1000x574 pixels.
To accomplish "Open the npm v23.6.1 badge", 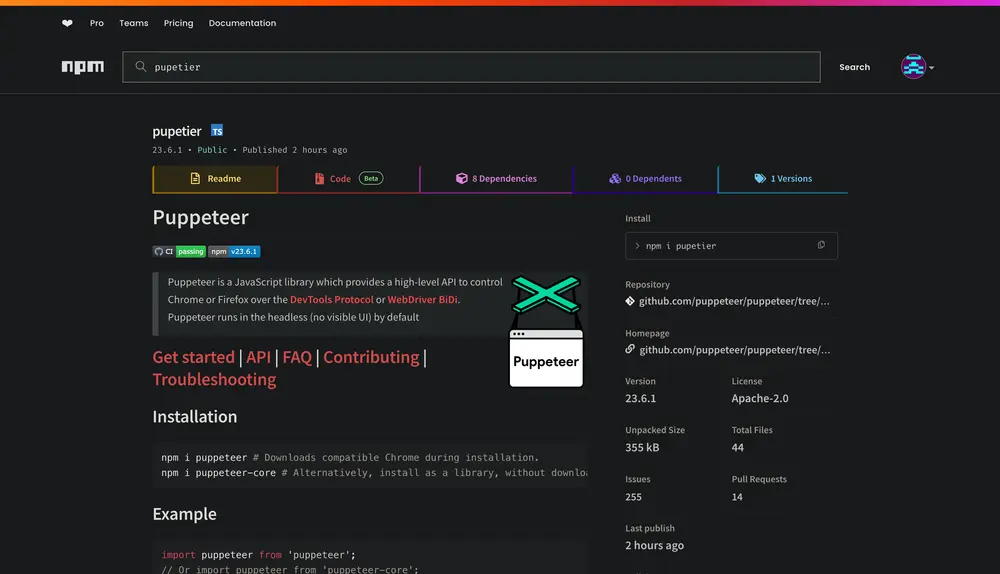I will point(234,251).
